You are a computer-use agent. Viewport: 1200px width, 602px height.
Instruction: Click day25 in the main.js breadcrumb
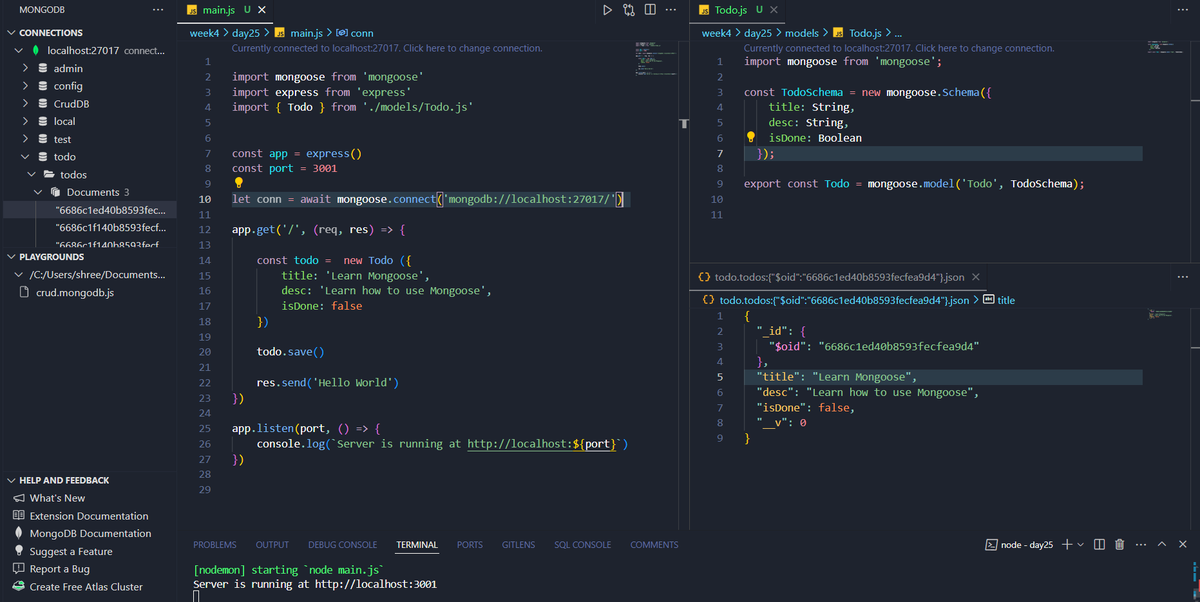pos(245,33)
